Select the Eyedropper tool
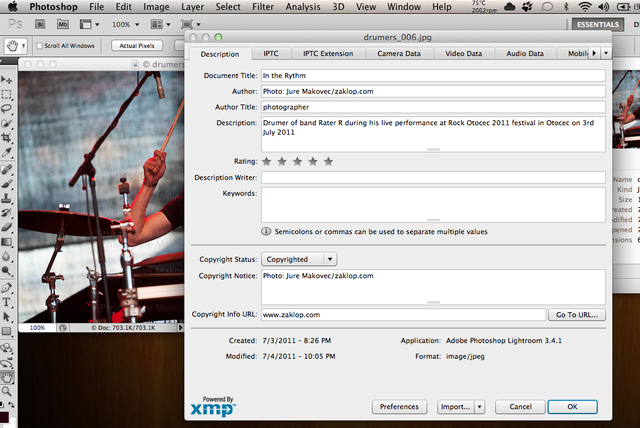 point(6,152)
